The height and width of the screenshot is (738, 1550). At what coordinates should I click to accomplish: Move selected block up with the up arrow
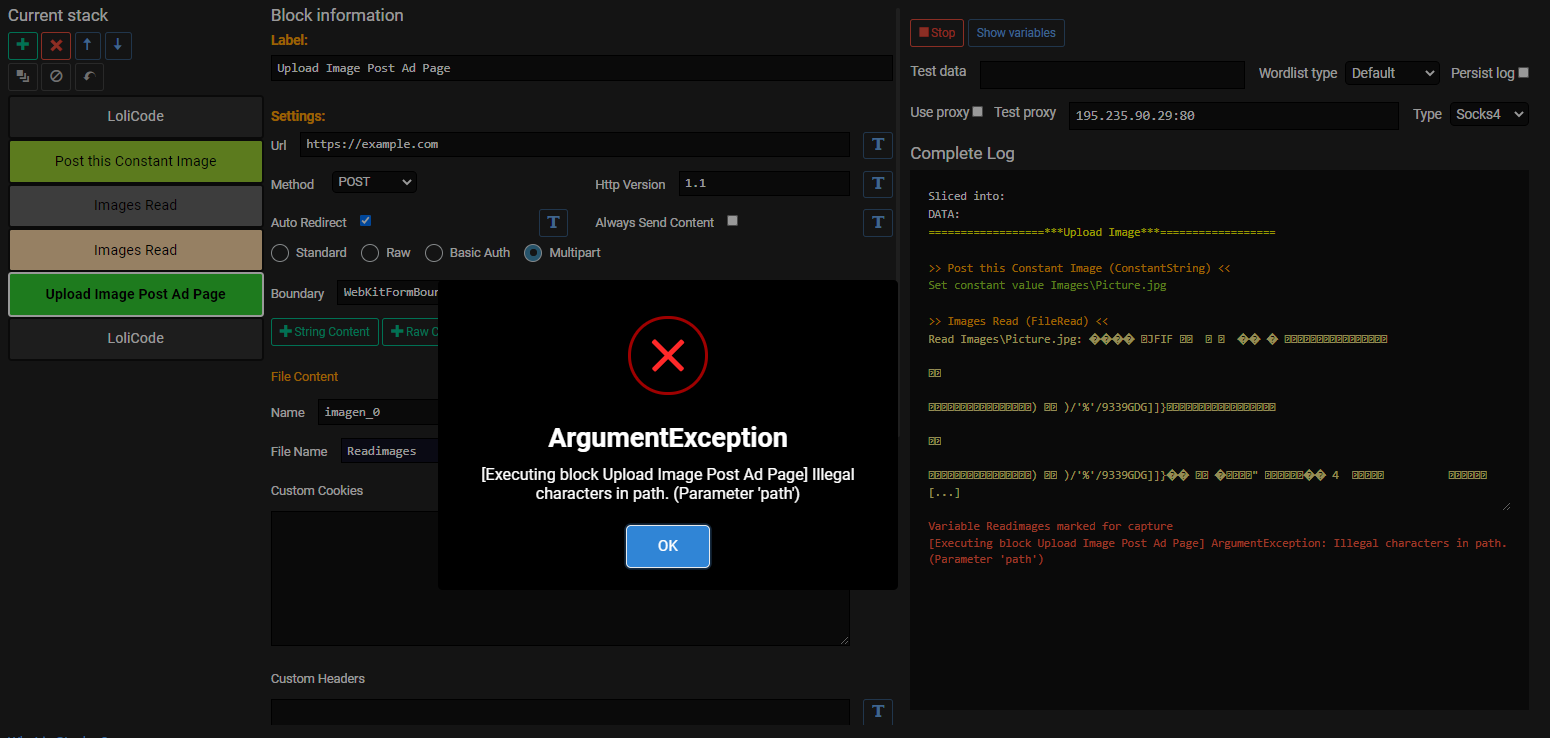(87, 46)
